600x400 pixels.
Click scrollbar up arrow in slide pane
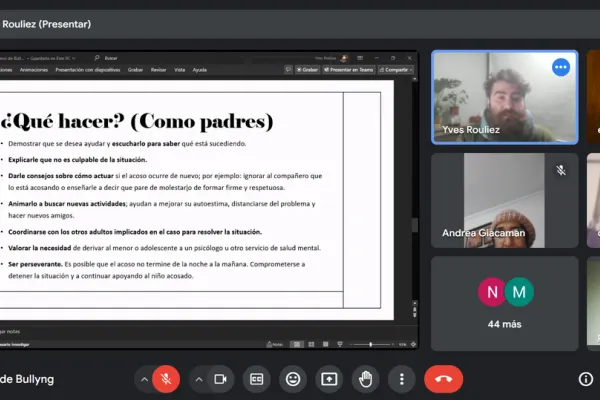414,78
